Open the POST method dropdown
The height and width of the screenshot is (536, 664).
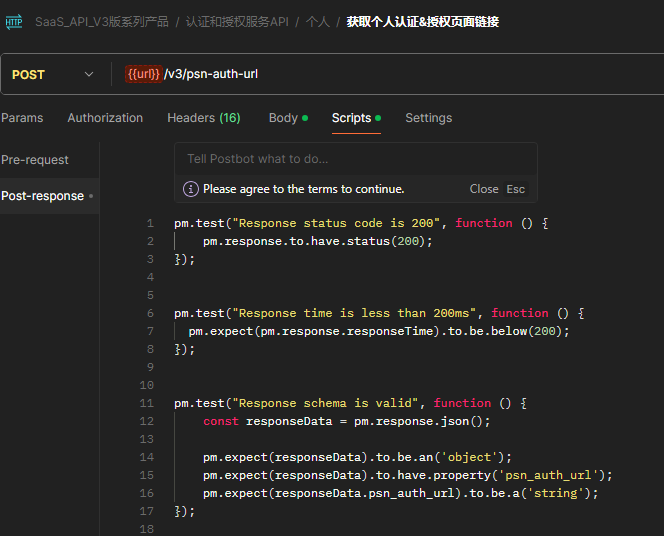(x=53, y=75)
